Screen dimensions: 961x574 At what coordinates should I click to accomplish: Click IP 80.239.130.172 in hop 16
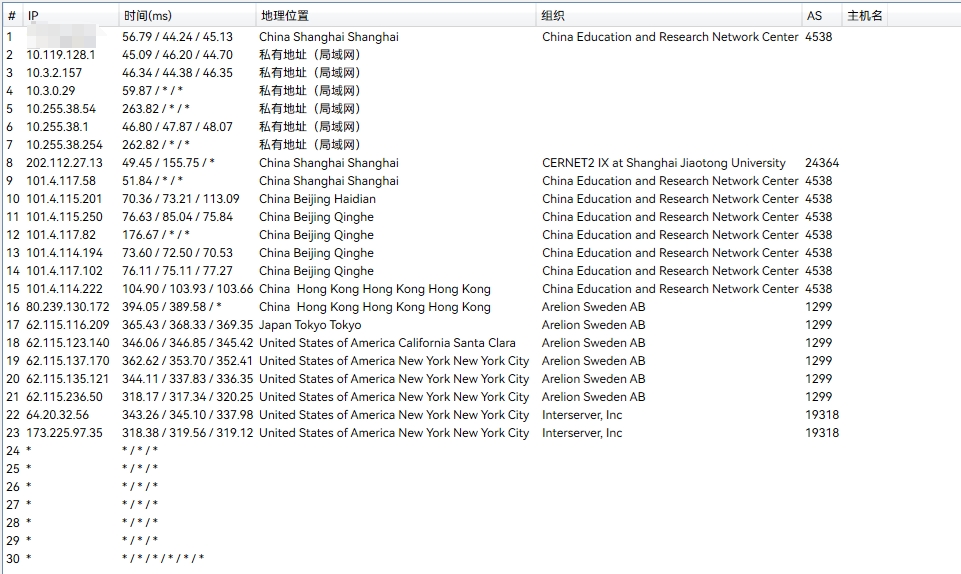click(67, 307)
